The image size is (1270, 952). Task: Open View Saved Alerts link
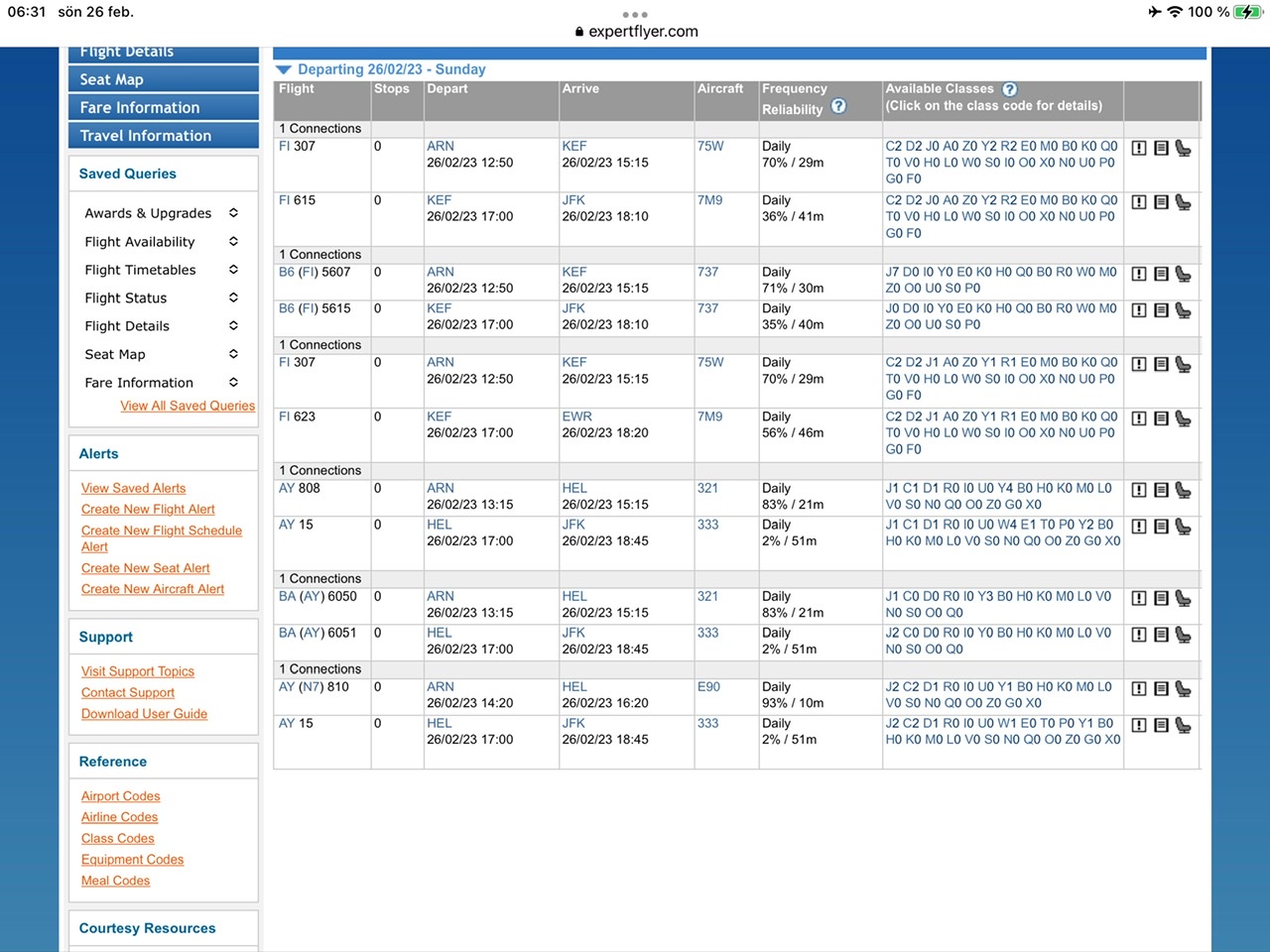coord(134,488)
